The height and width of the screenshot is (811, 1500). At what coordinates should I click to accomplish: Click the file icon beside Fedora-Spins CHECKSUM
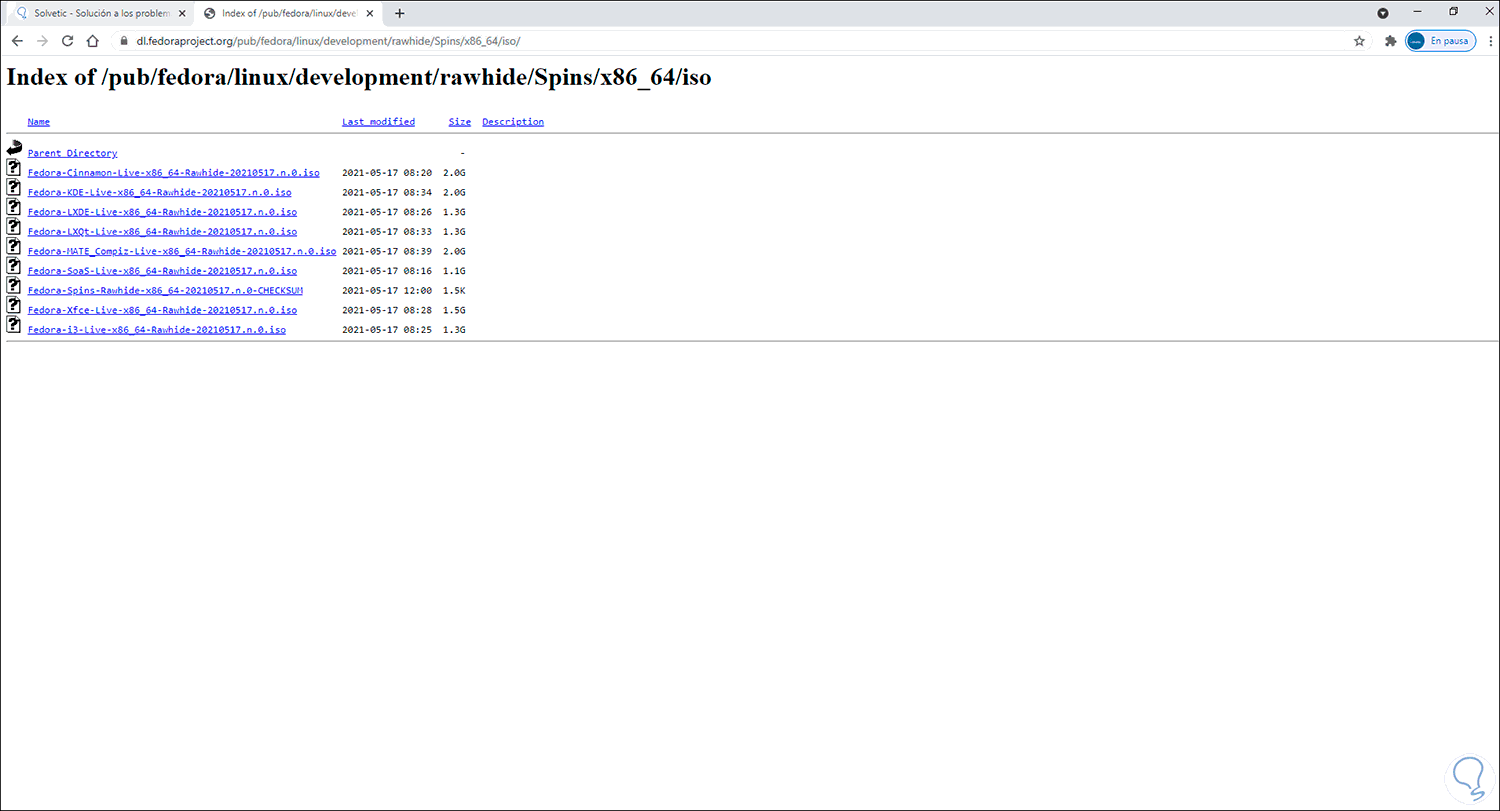(x=14, y=285)
